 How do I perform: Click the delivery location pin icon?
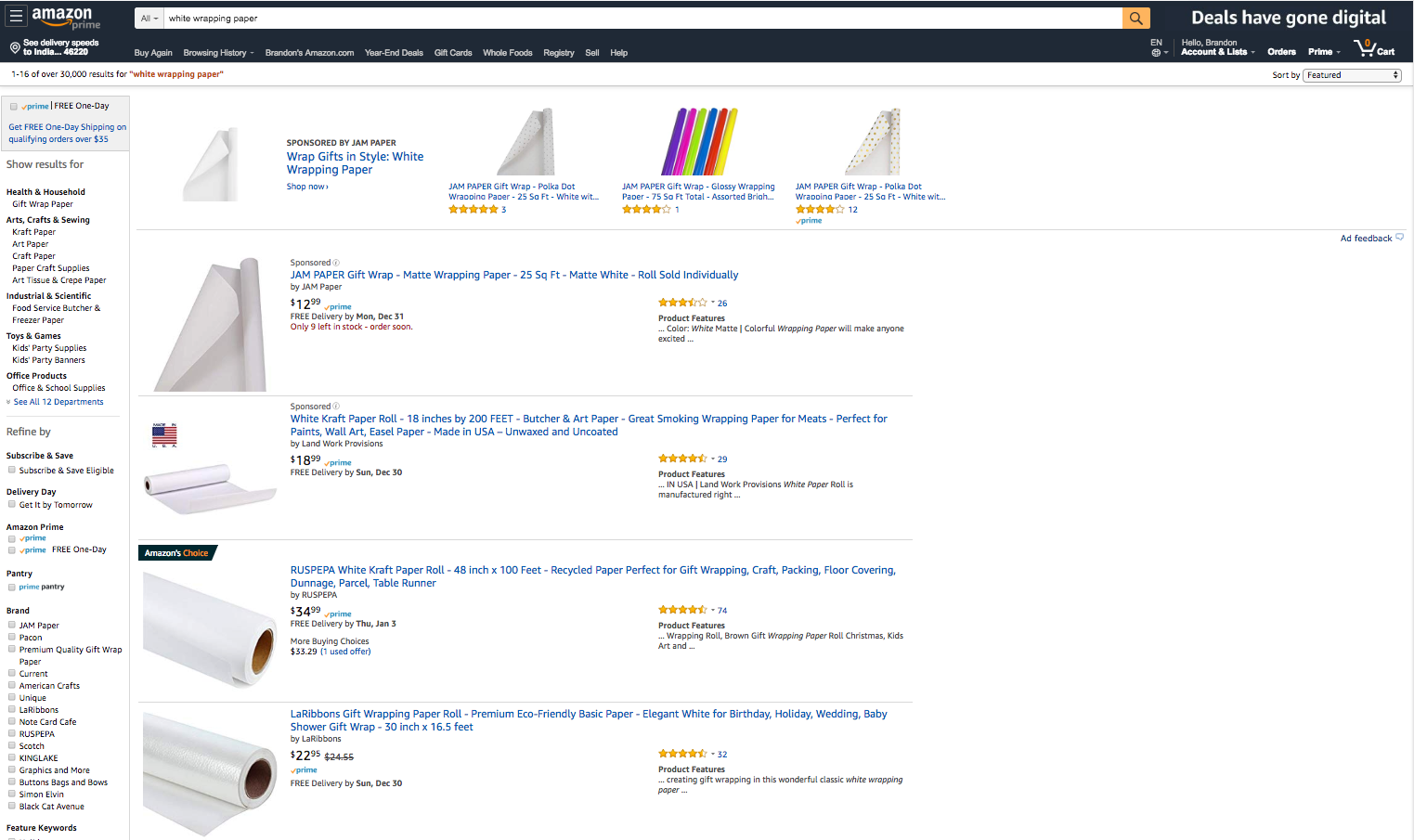[15, 47]
